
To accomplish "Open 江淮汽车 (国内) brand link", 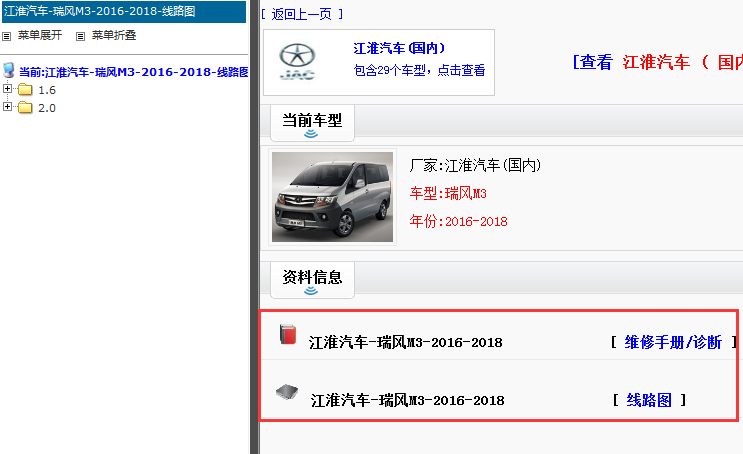I will coord(399,48).
